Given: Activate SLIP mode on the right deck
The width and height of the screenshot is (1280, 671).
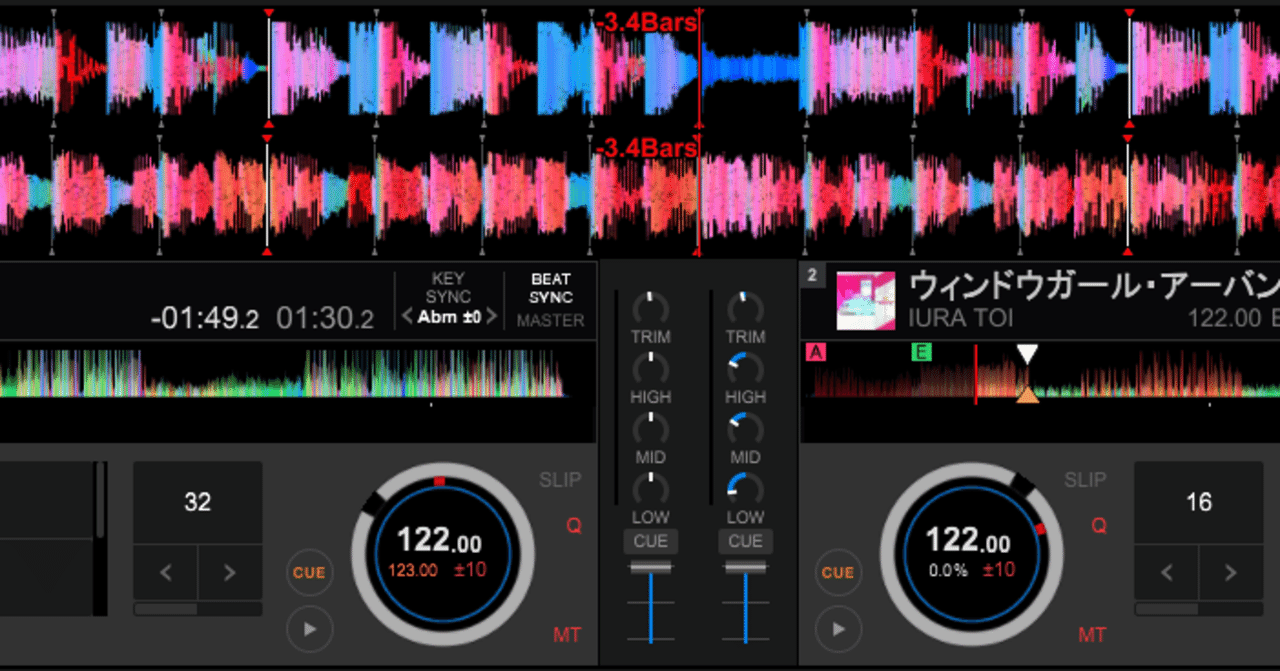Looking at the screenshot, I should 1085,480.
